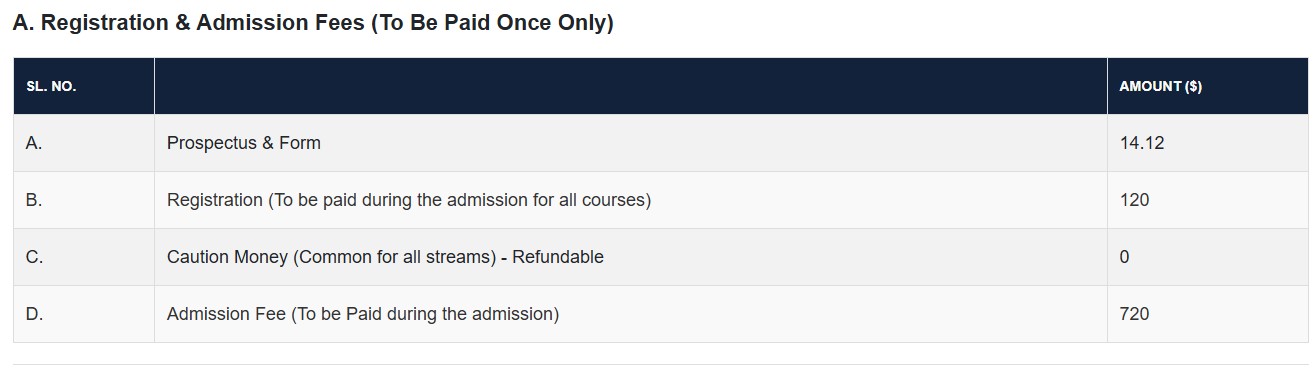Click row label 'B.' in first column
This screenshot has height=371, width=1314.
click(x=34, y=200)
